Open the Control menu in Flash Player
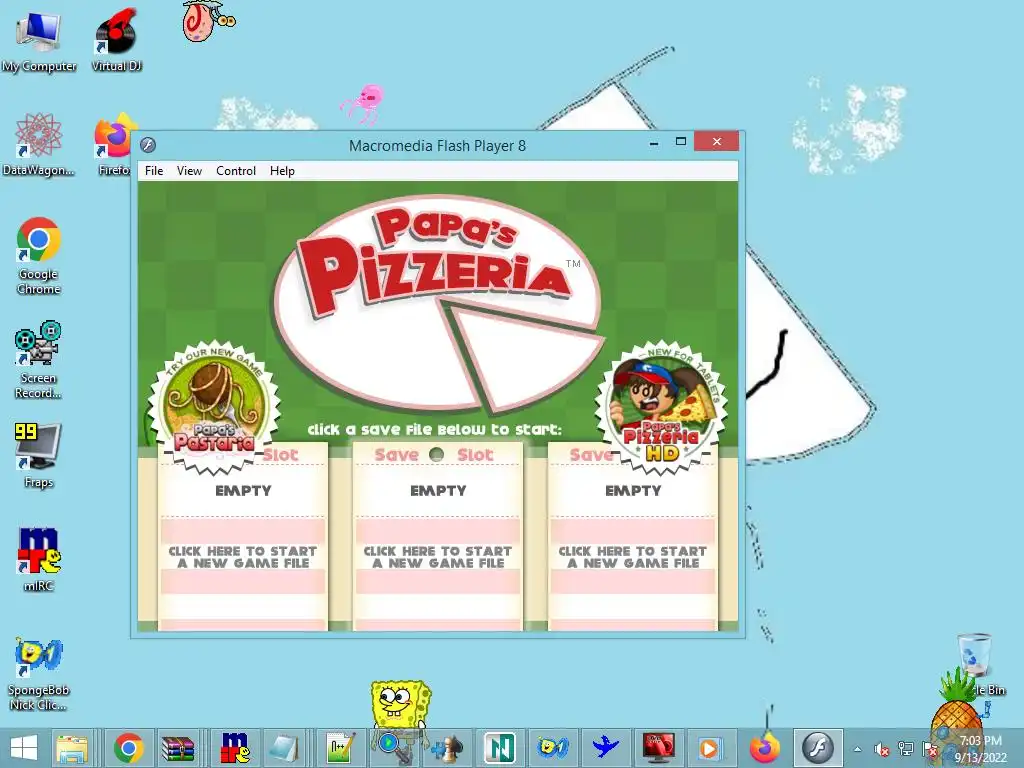 pos(236,170)
